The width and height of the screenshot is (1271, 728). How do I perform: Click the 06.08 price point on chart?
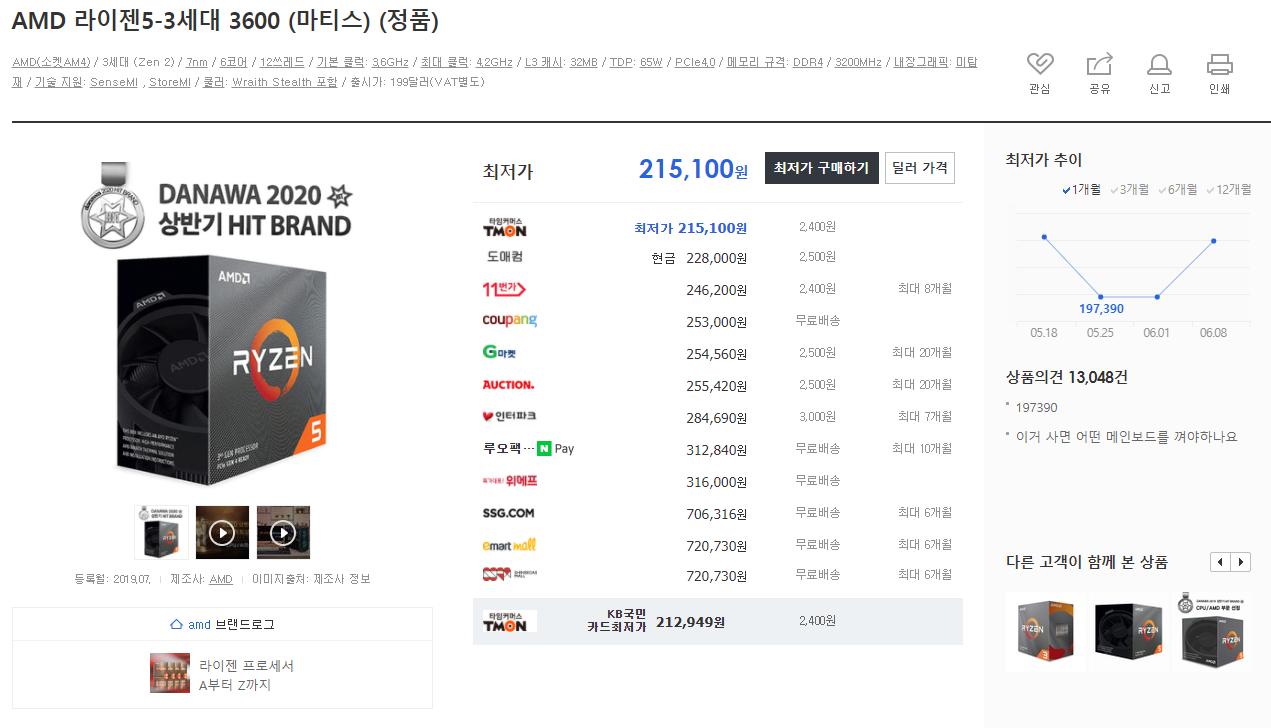[x=1214, y=241]
